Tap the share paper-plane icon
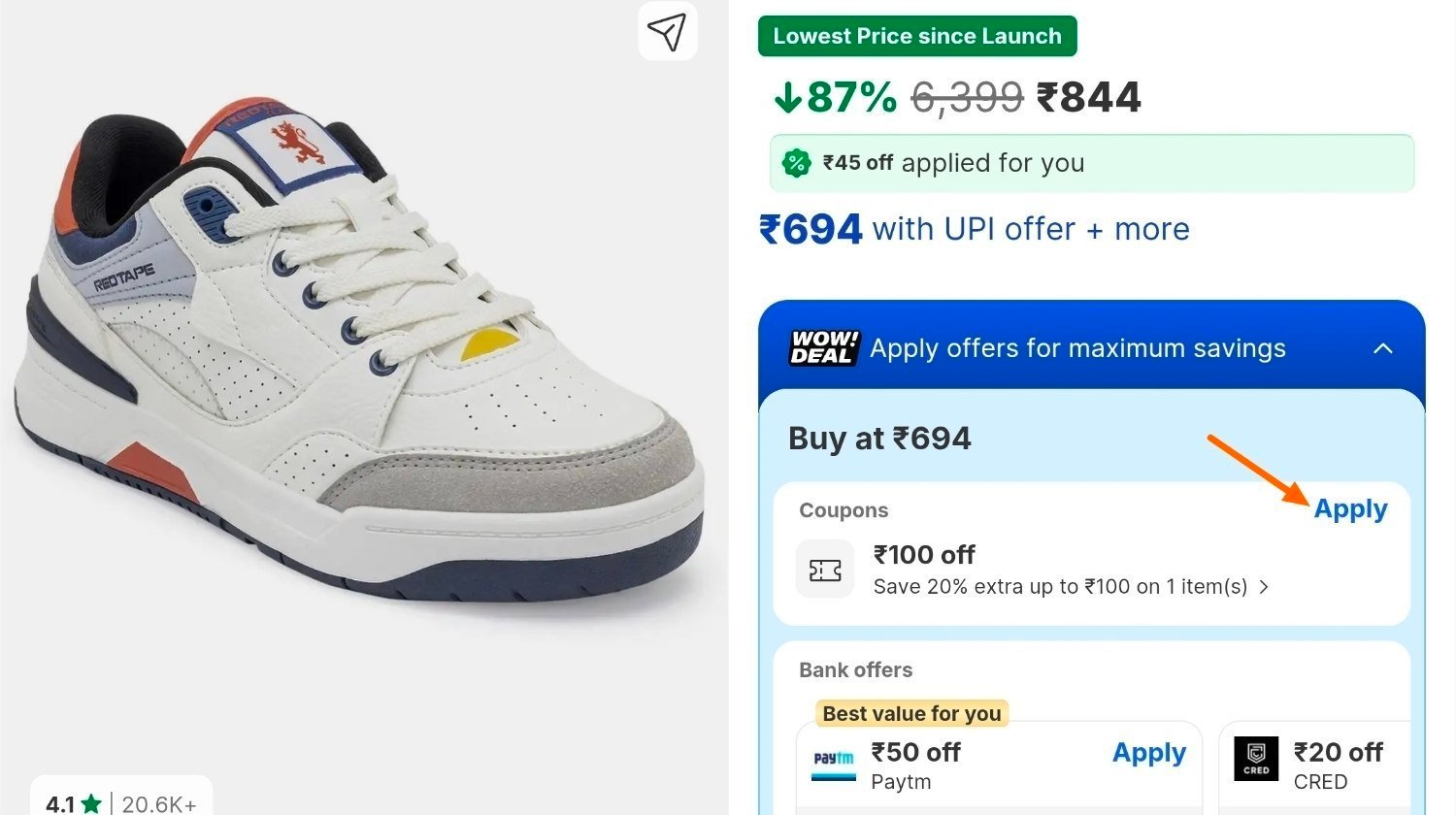The image size is (1456, 815). click(x=668, y=32)
